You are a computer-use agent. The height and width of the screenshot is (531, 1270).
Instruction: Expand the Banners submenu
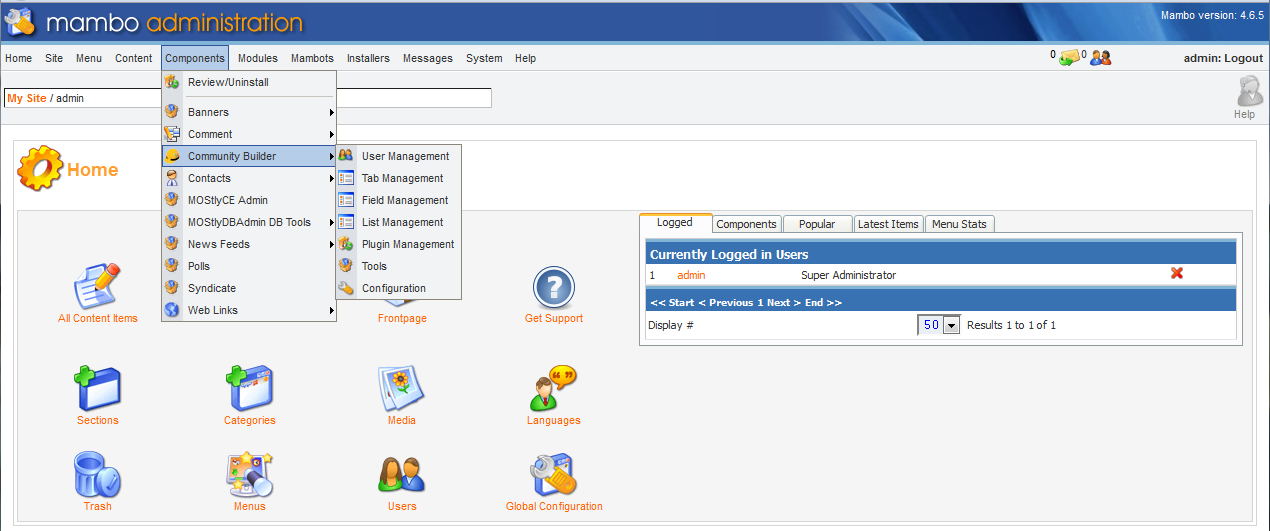coord(249,112)
